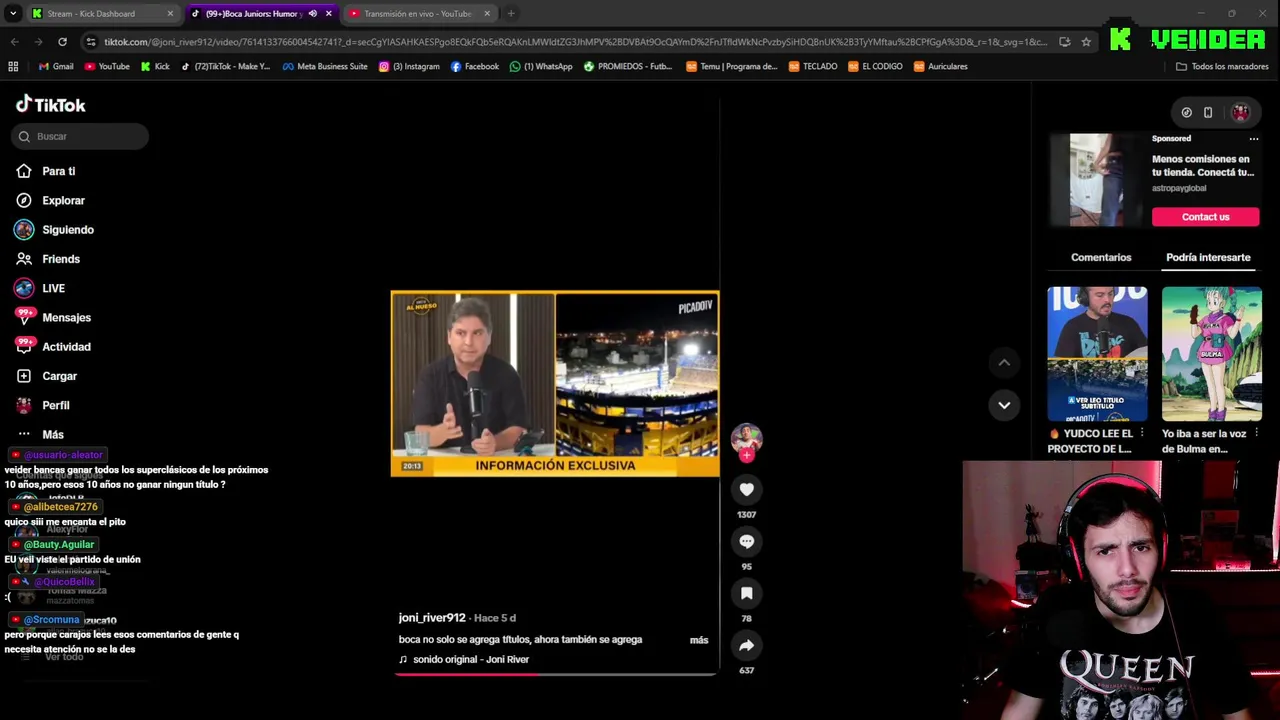Screen dimensions: 1280x720
Task: Click the install app icon in the address bar
Action: tap(1065, 42)
